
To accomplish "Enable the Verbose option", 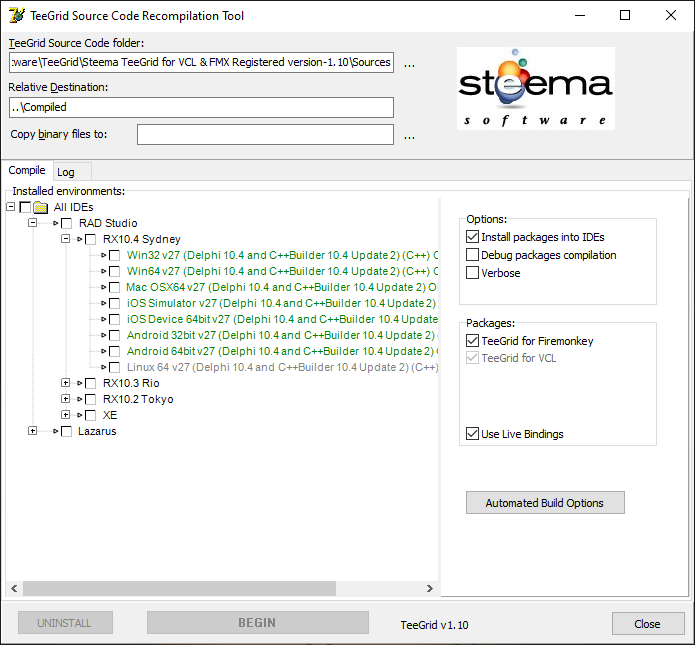I will coord(472,273).
